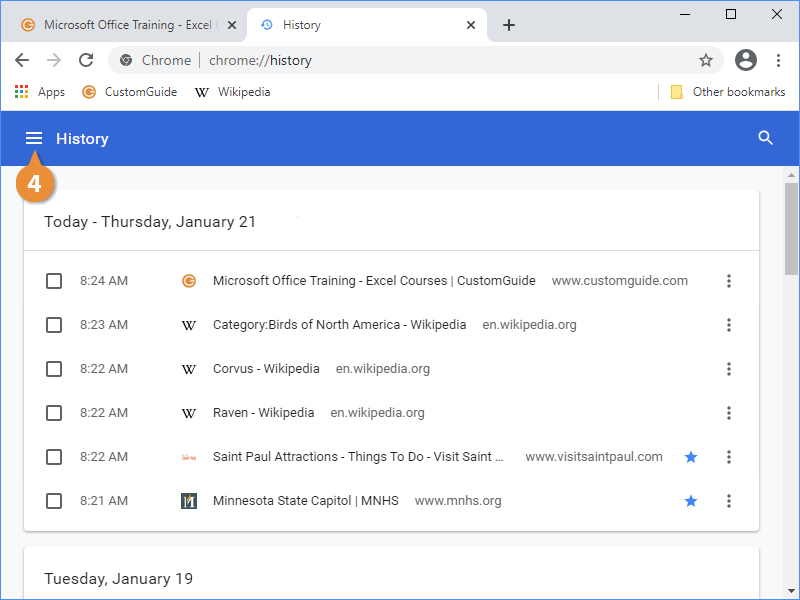Click bookmark star on Minnesota State Capitol row
This screenshot has width=800, height=600.
point(691,501)
